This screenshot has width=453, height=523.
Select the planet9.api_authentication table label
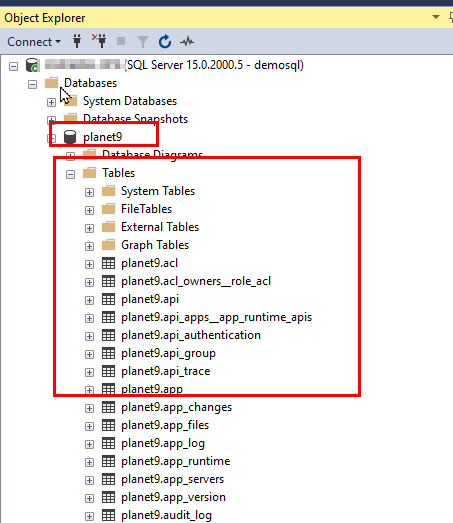click(191, 335)
